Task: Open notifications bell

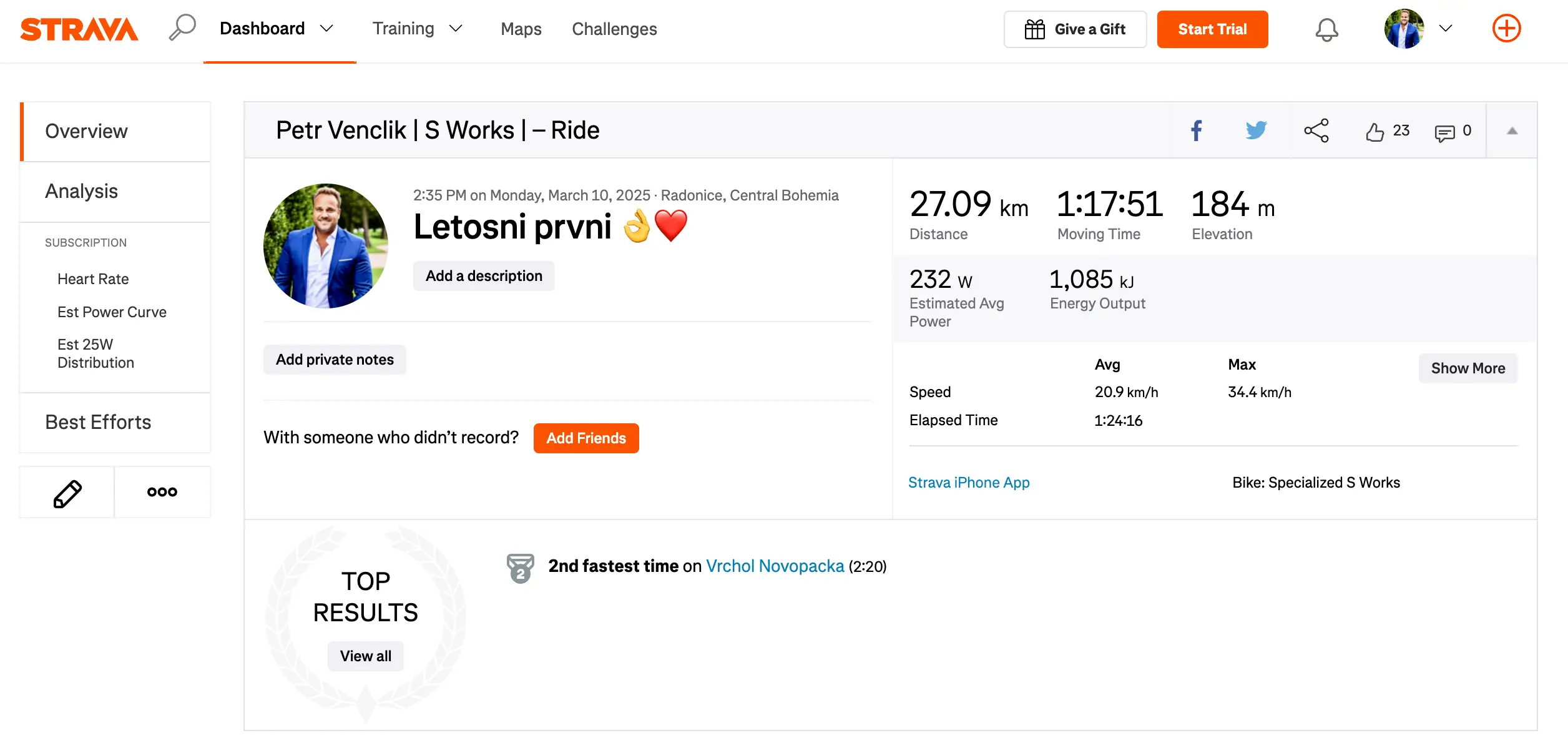Action: (x=1326, y=29)
